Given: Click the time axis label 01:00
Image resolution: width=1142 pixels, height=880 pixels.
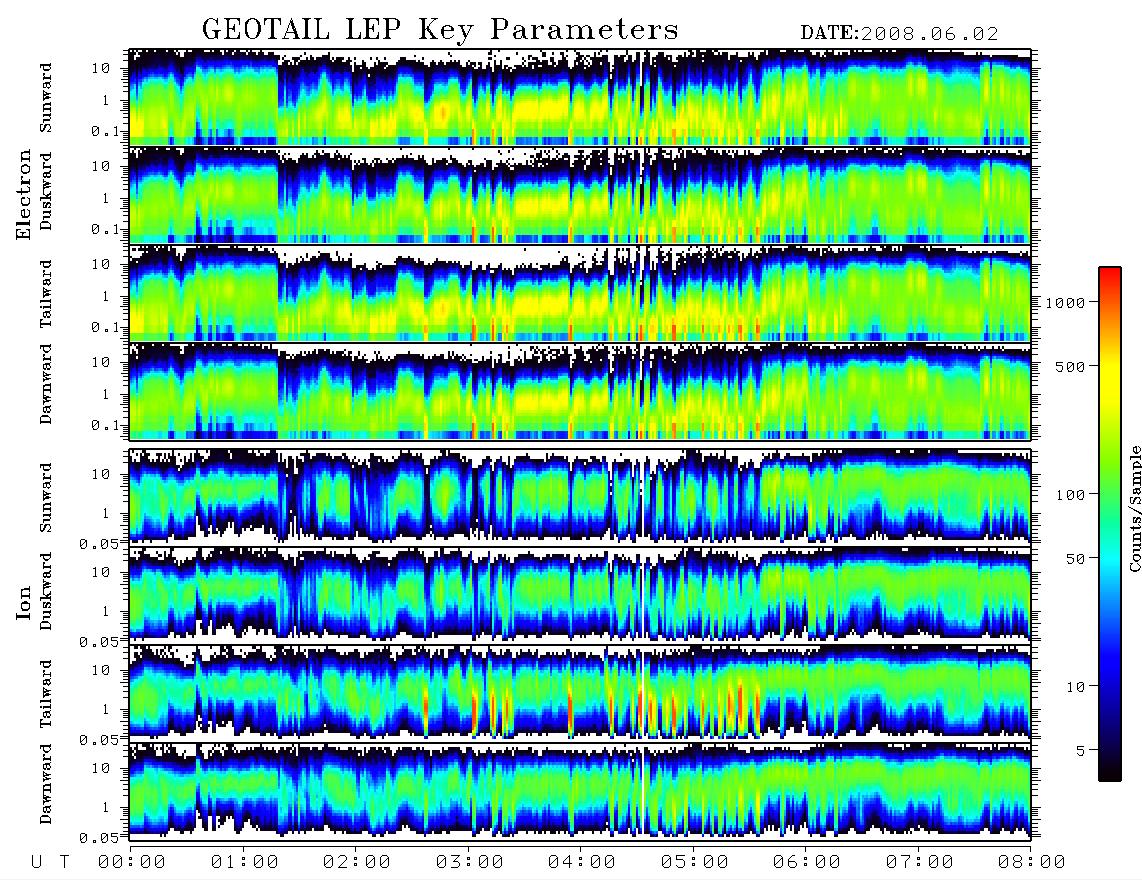Looking at the screenshot, I should (245, 862).
